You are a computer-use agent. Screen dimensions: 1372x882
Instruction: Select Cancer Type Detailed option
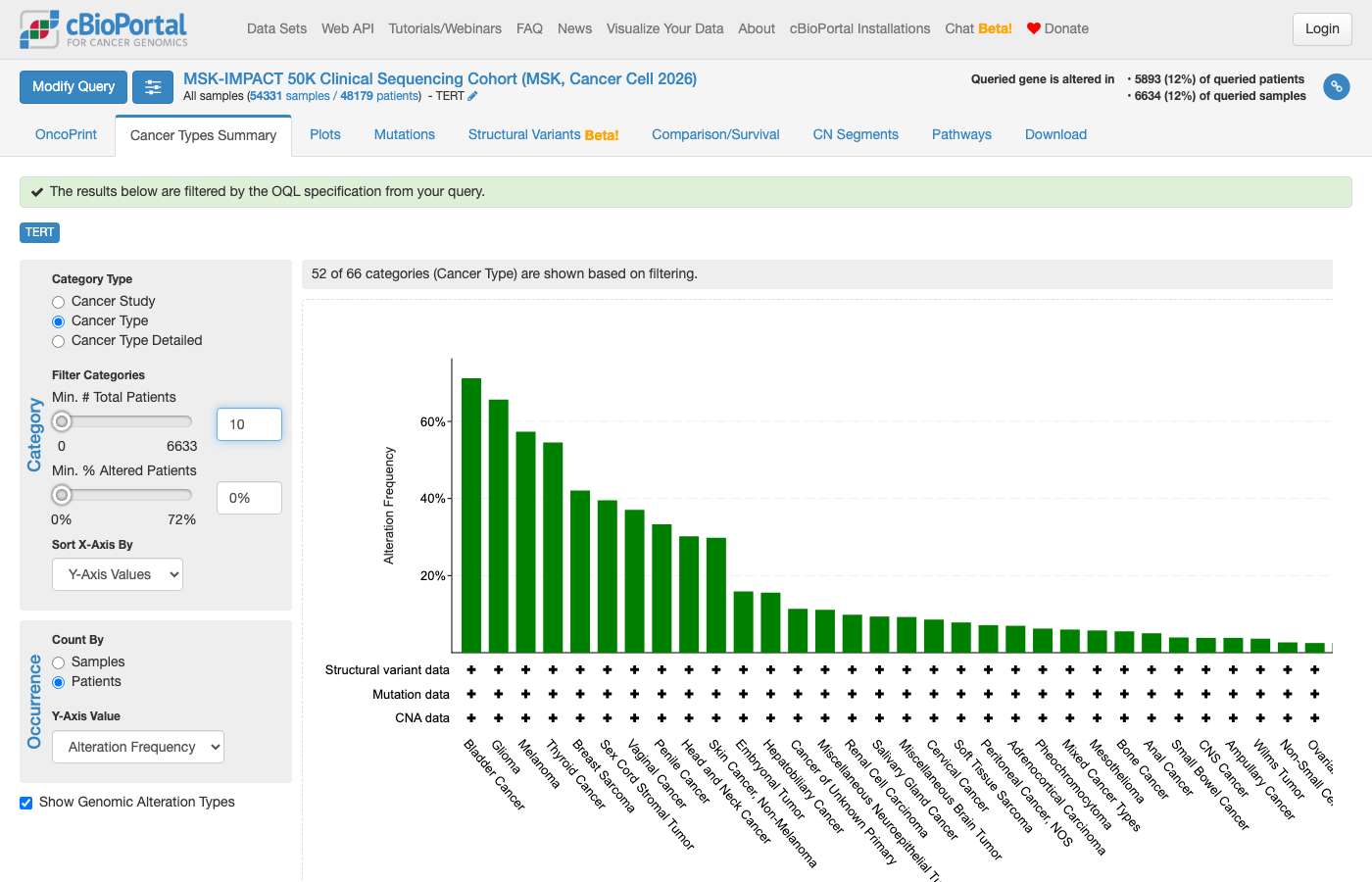pyautogui.click(x=59, y=341)
